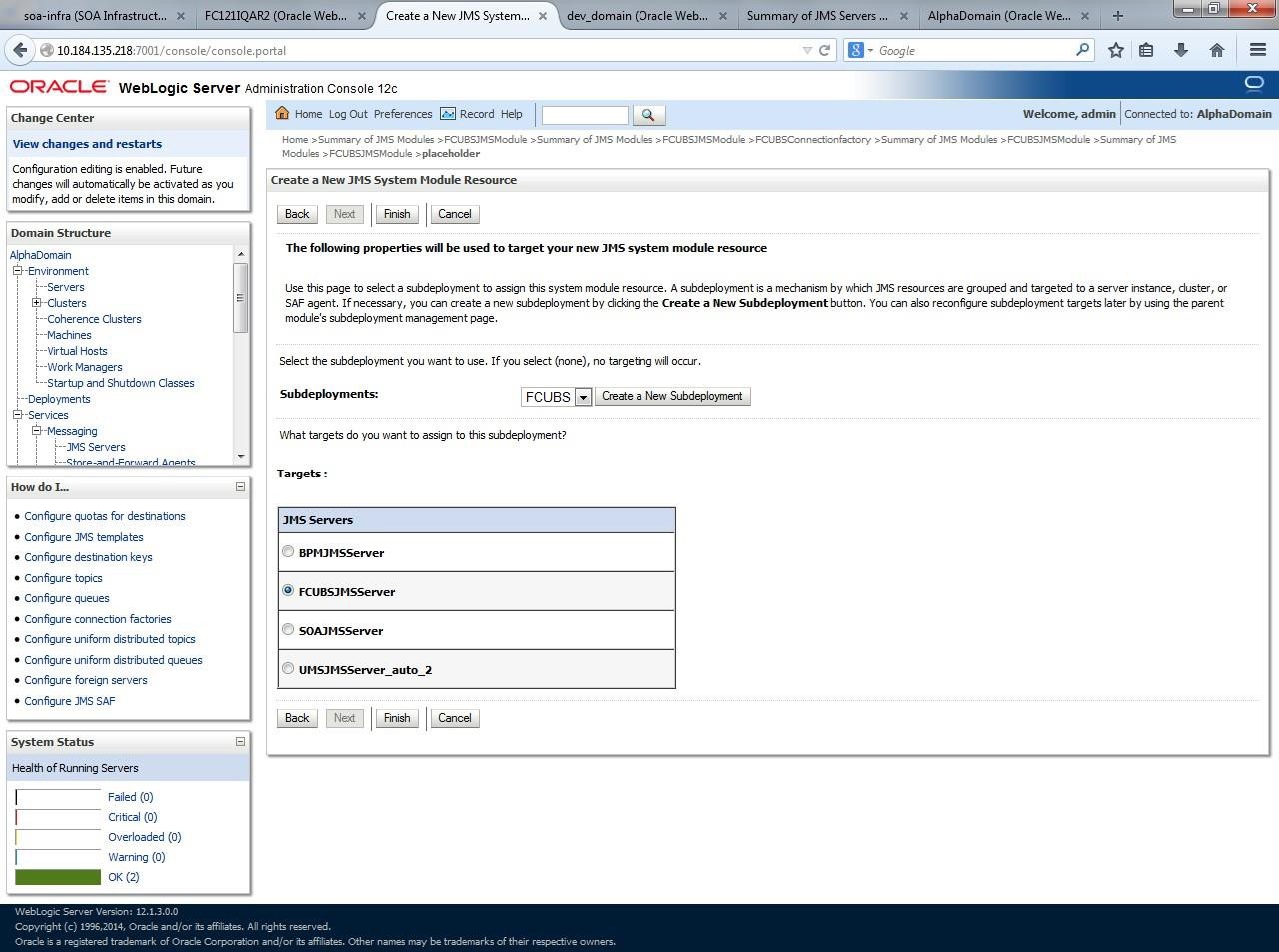
Task: Close the Summary of JMS Servers tab
Action: pos(903,16)
